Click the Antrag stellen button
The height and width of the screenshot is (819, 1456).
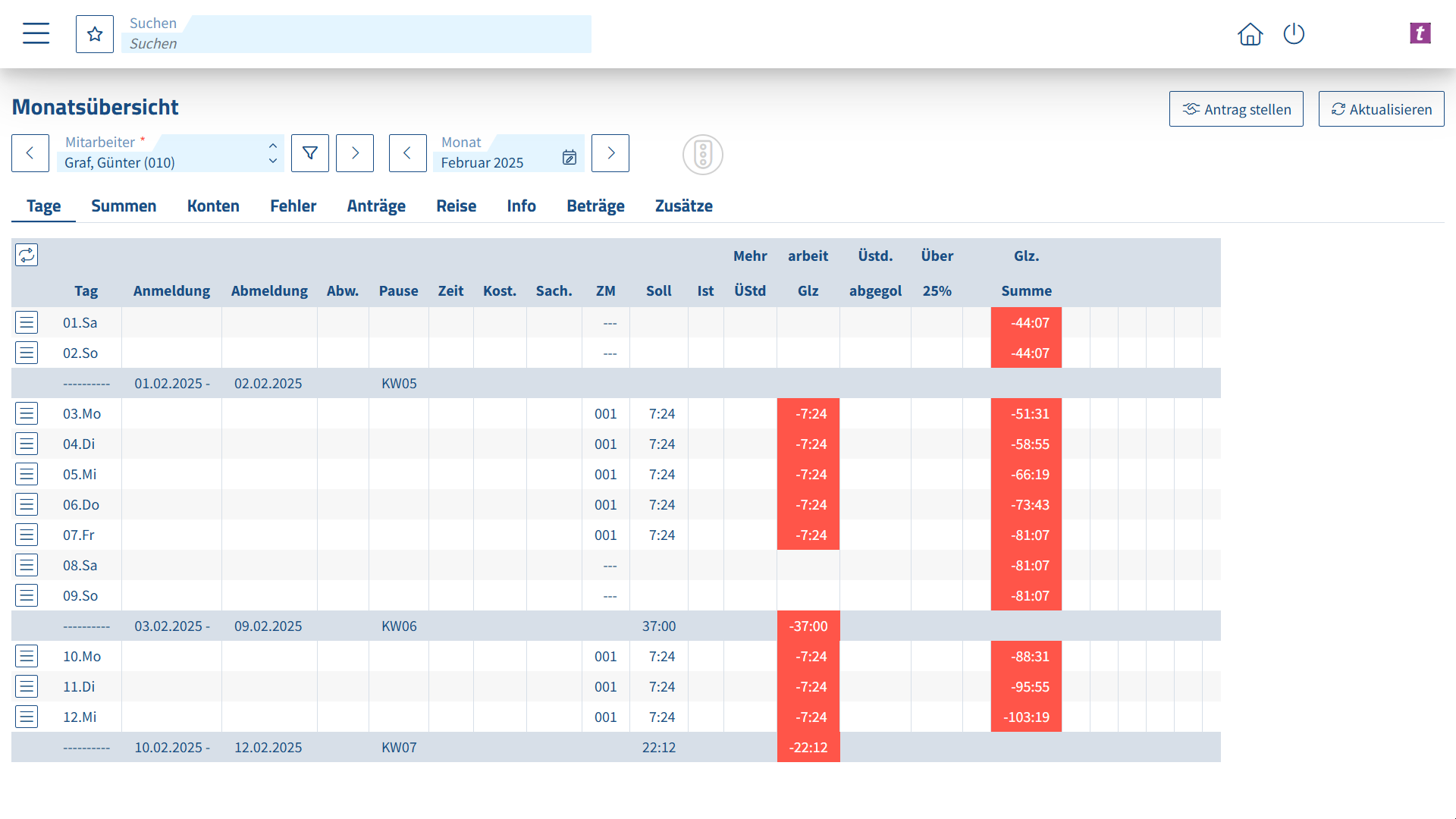coord(1236,109)
